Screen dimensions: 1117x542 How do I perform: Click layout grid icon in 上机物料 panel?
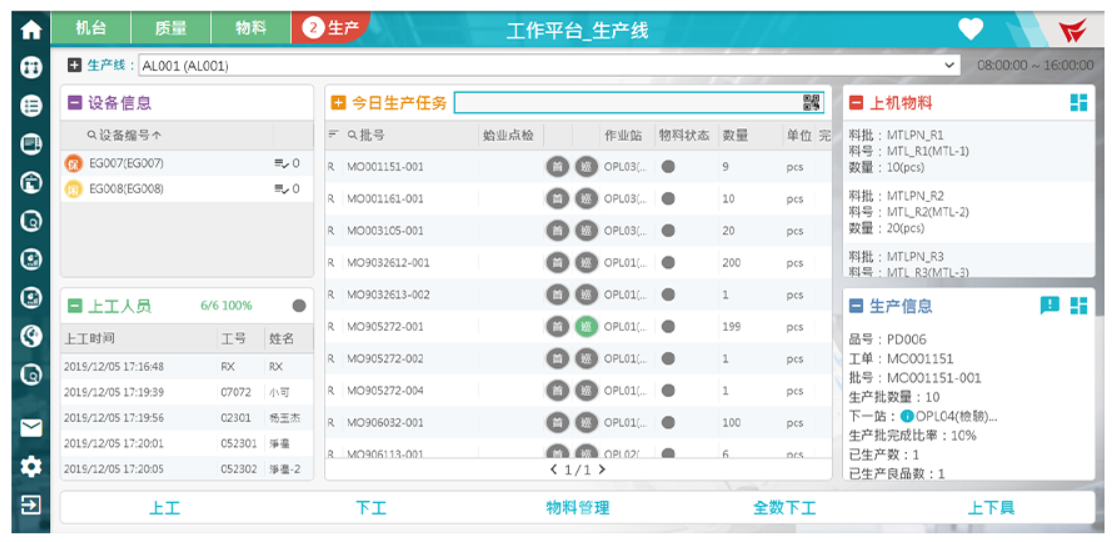tap(1077, 103)
